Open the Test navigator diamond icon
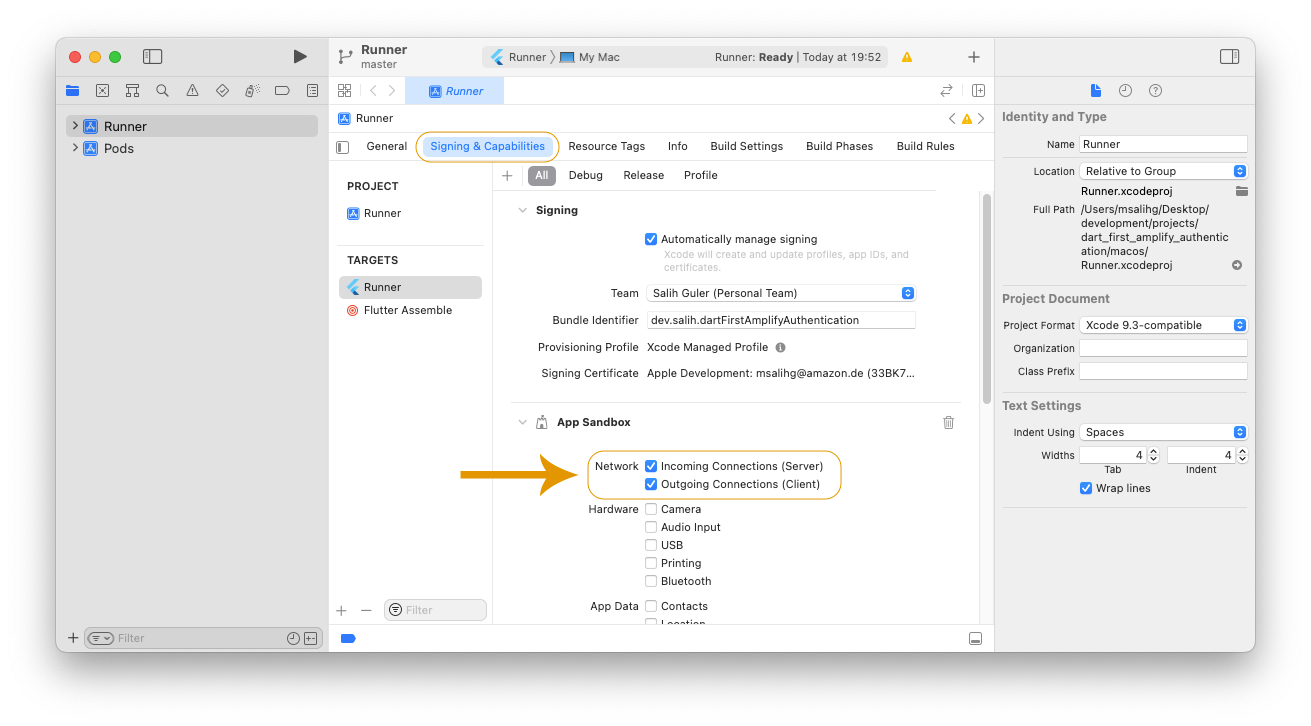Screen dimensions: 1311x726 point(222,90)
